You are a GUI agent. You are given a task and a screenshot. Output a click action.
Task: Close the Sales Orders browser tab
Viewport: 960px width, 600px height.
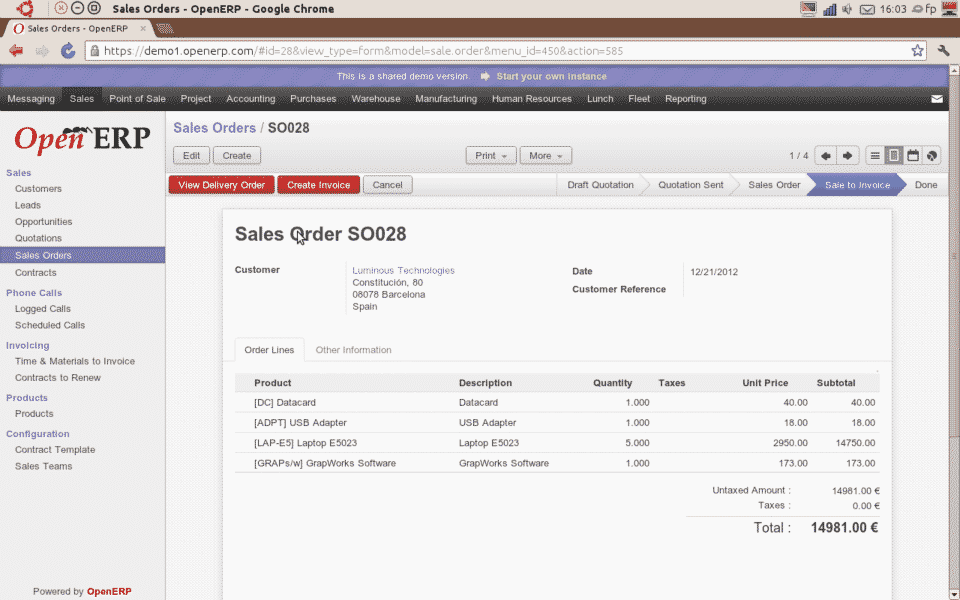143,28
